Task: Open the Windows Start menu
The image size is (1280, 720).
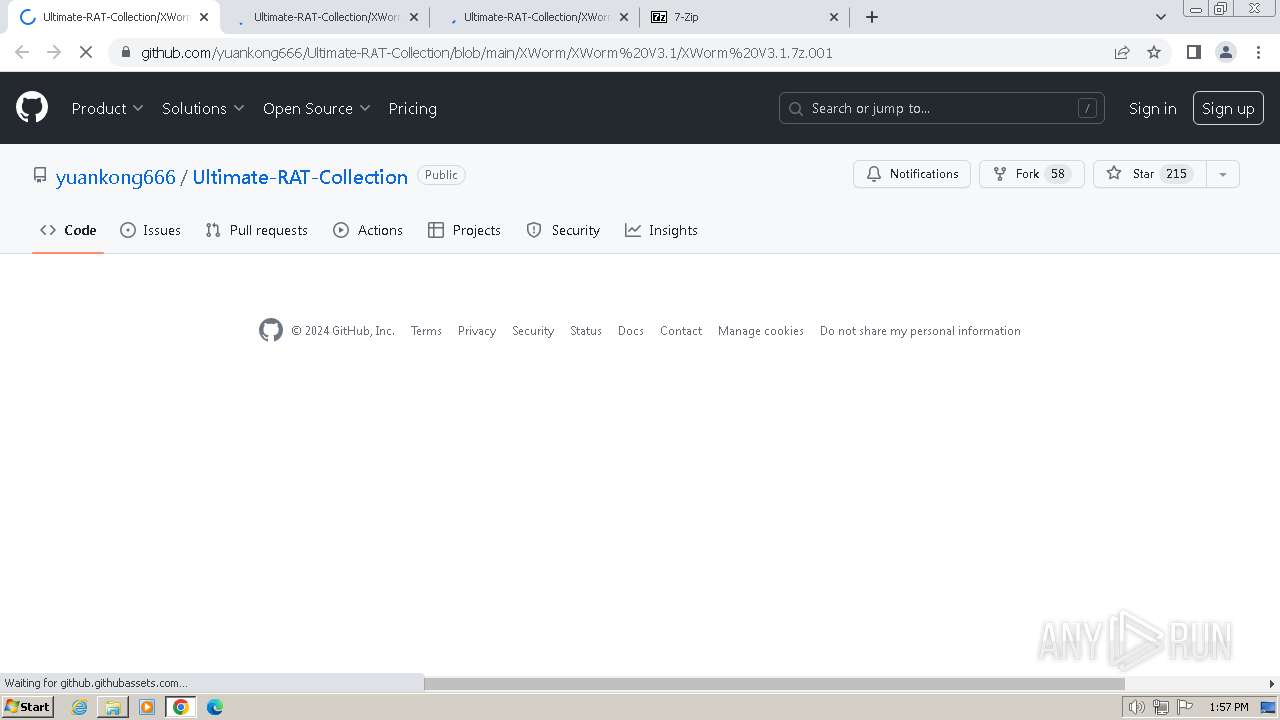Action: 28,707
